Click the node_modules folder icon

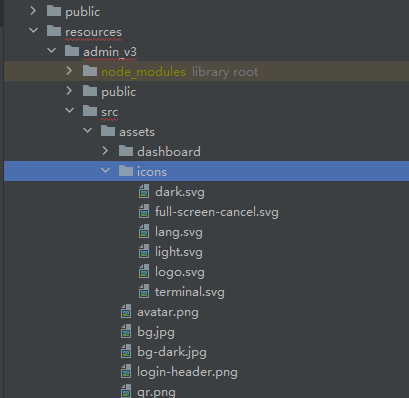90,71
